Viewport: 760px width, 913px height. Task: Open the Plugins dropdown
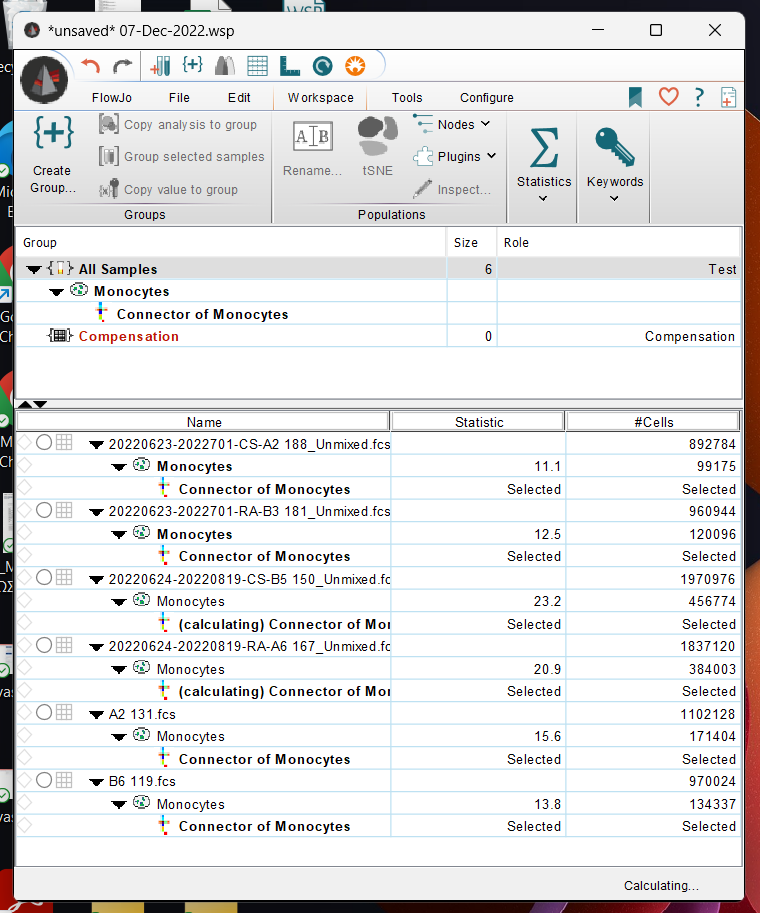[455, 157]
